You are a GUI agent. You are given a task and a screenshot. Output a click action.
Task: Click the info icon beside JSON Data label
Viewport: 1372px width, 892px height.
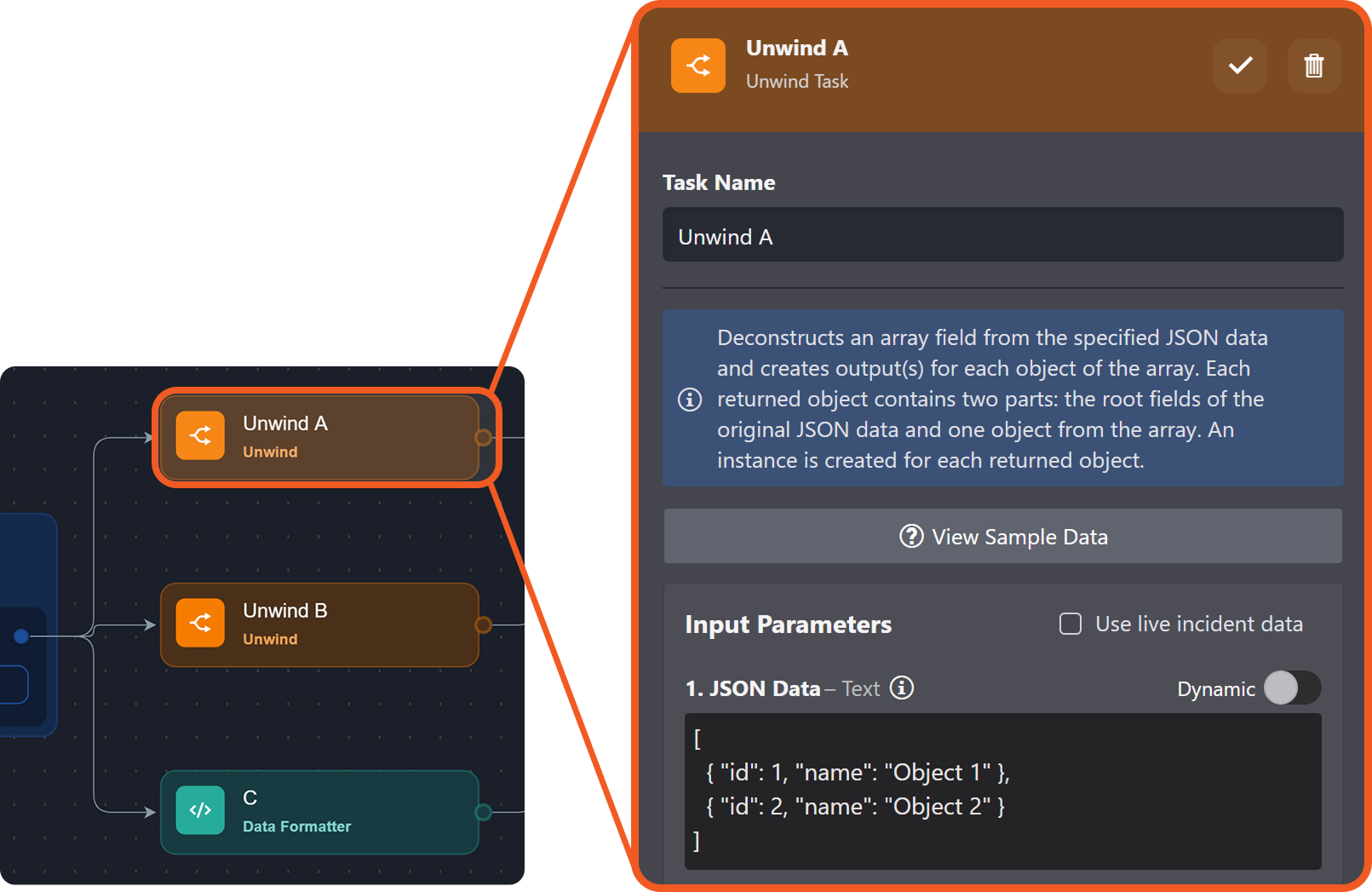point(901,688)
